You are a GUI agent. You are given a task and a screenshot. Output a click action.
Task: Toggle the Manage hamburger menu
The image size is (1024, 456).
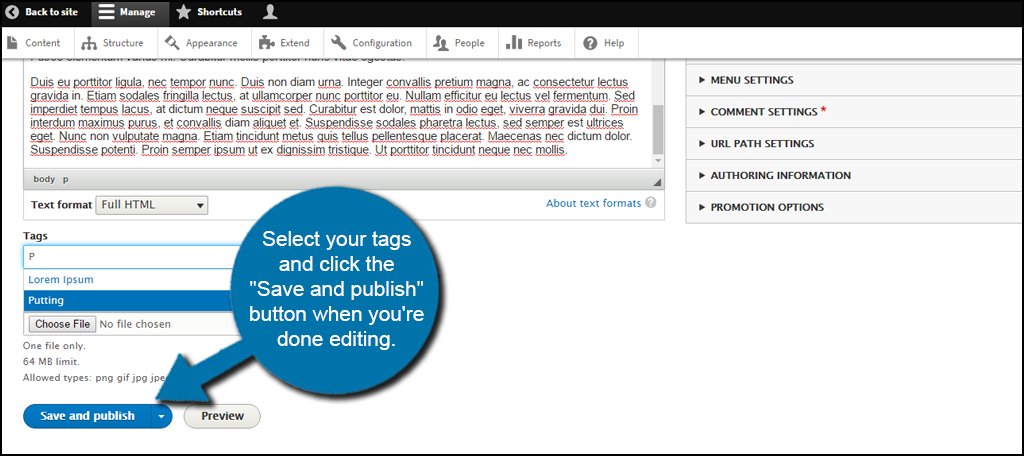click(x=107, y=12)
